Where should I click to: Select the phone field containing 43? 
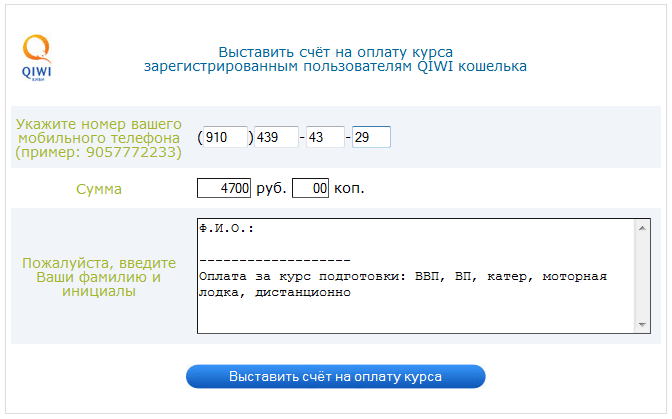click(x=324, y=137)
